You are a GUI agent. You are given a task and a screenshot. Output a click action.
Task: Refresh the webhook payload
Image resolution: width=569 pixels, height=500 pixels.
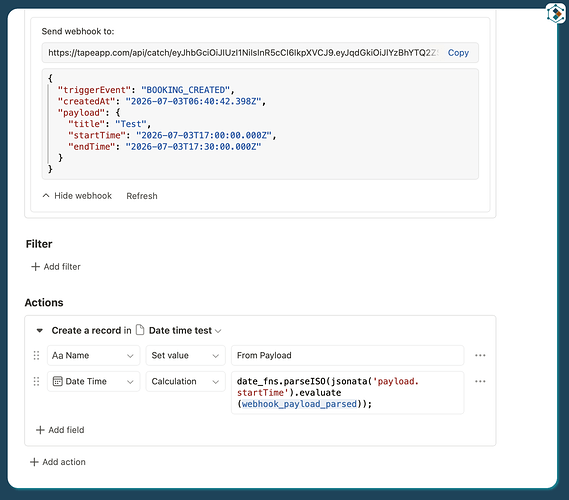142,196
